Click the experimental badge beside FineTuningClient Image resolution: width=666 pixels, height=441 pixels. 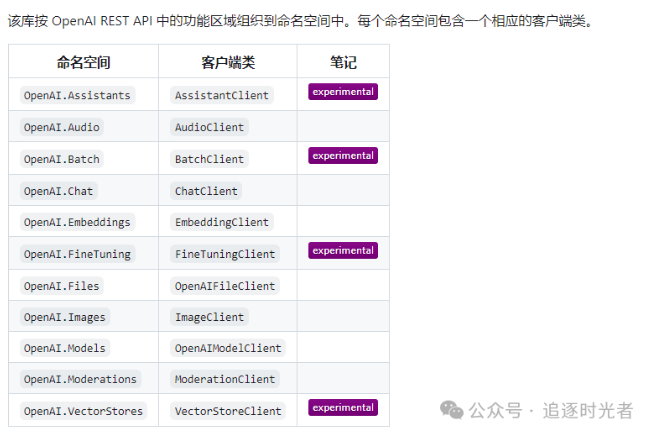tap(343, 251)
